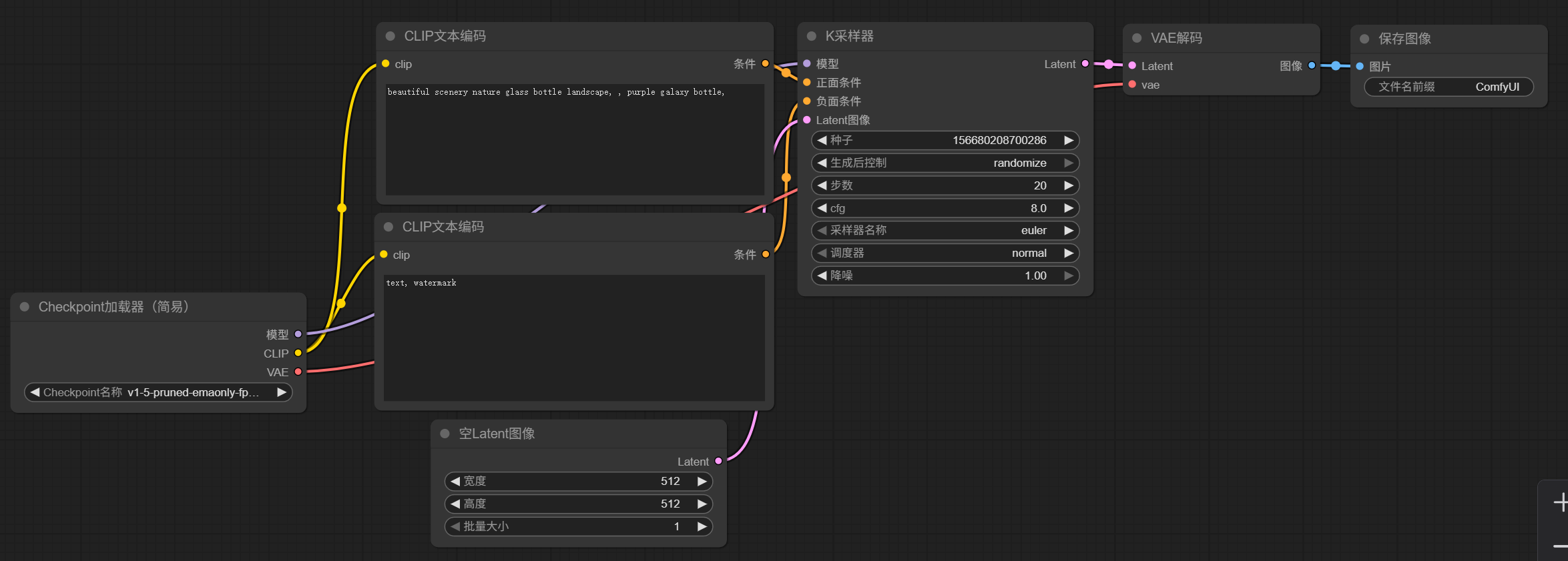Collapse the 保存图像 node via its title dot

pyautogui.click(x=1364, y=39)
